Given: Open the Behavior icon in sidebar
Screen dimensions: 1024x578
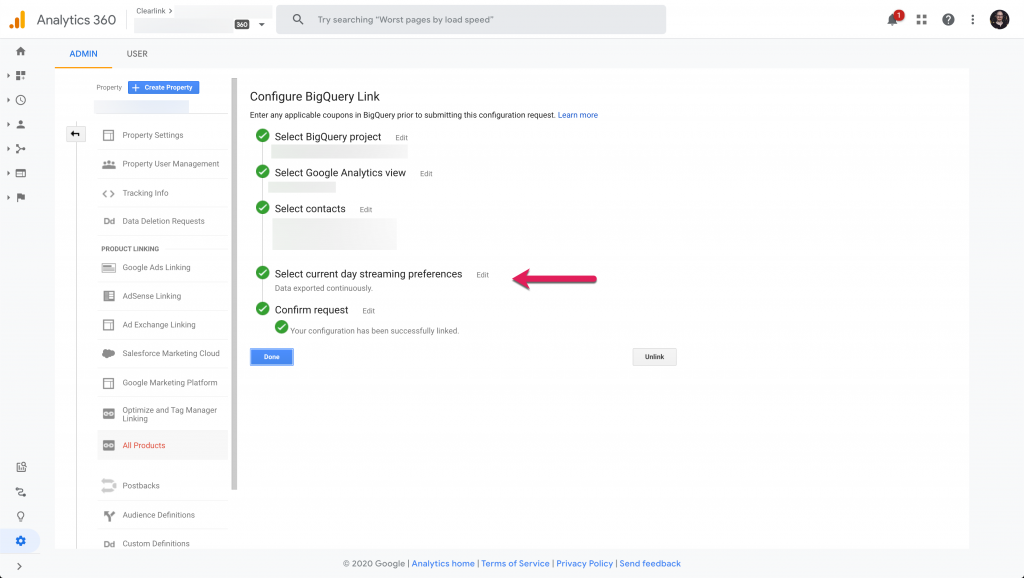Looking at the screenshot, I should click(x=21, y=173).
